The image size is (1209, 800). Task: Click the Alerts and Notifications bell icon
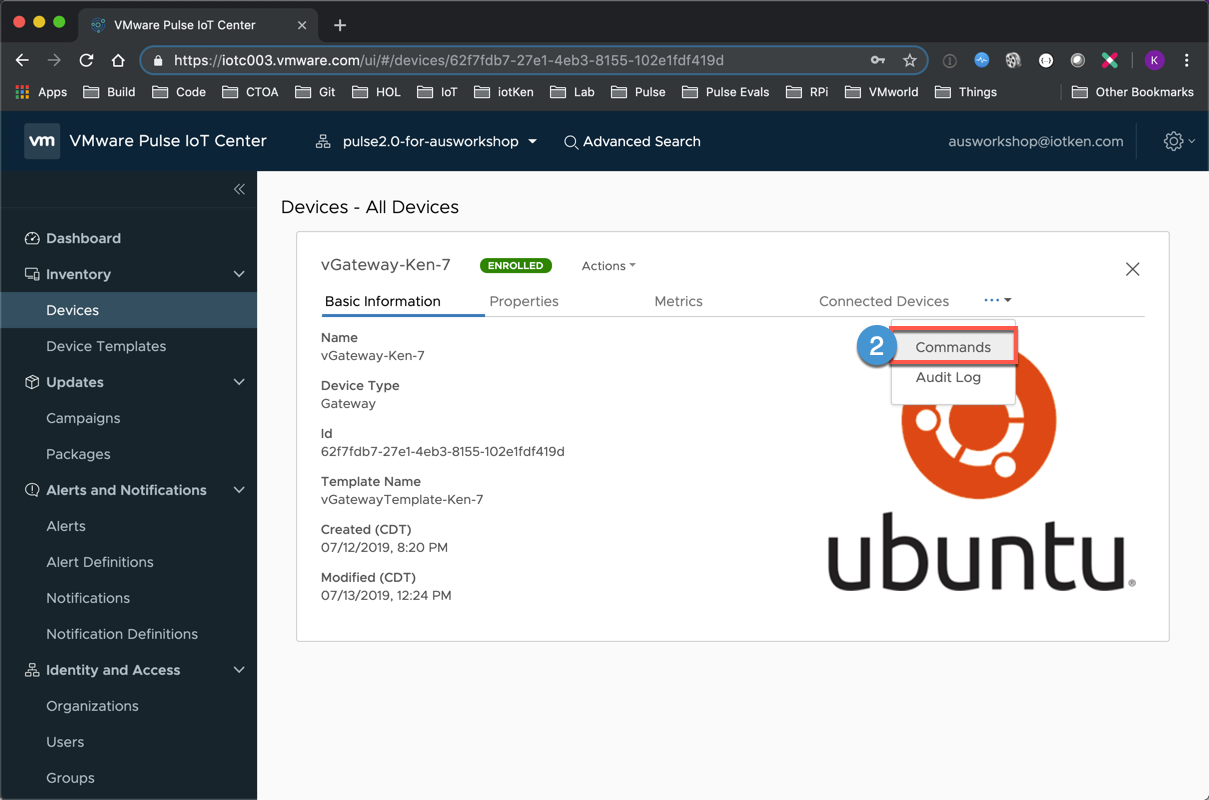pyautogui.click(x=32, y=490)
